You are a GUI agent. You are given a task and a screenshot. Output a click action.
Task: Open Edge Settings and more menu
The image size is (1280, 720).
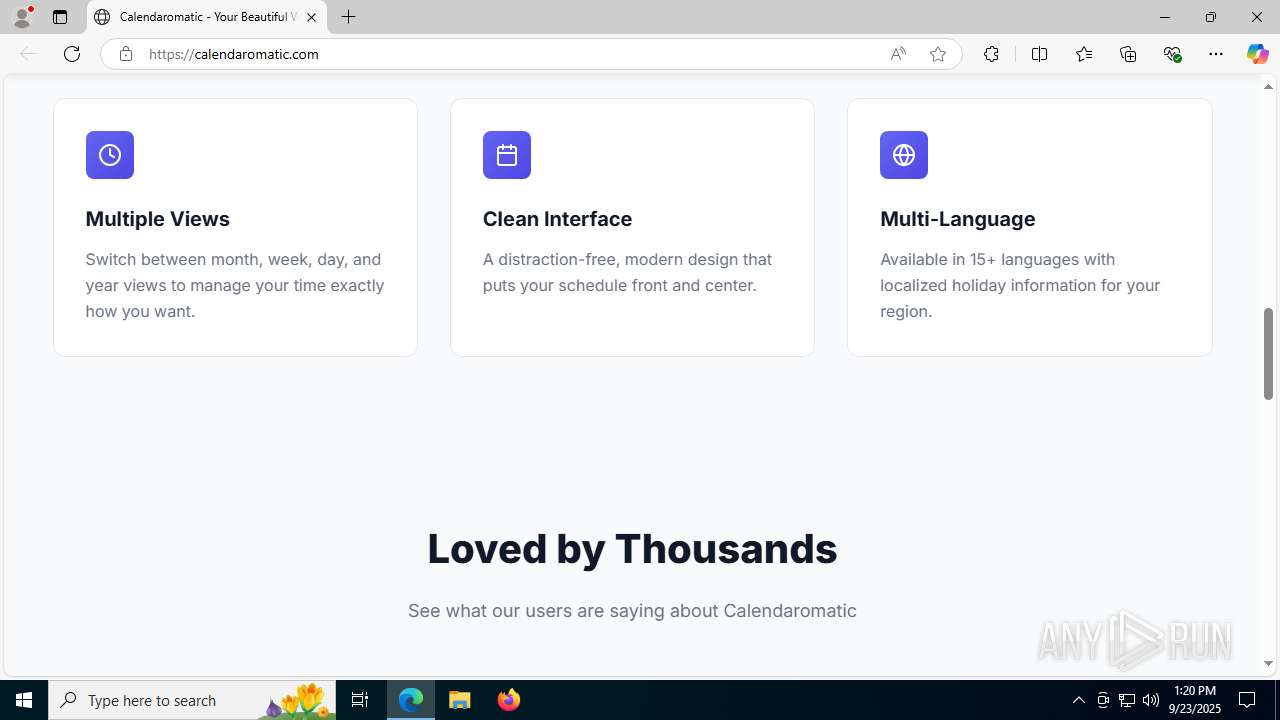[x=1216, y=54]
